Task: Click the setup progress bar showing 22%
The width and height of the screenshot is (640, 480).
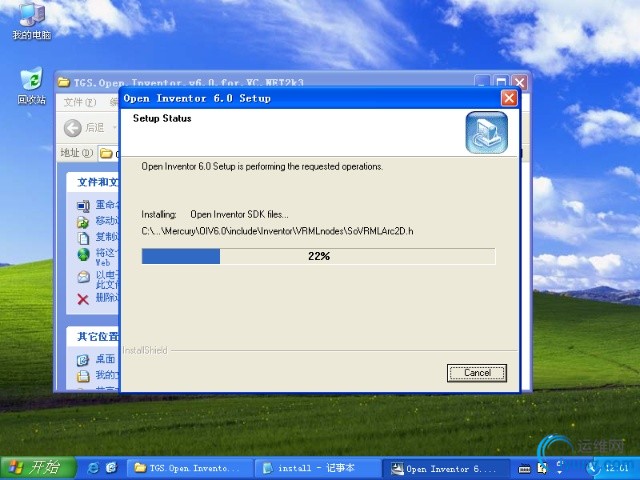Action: point(318,256)
